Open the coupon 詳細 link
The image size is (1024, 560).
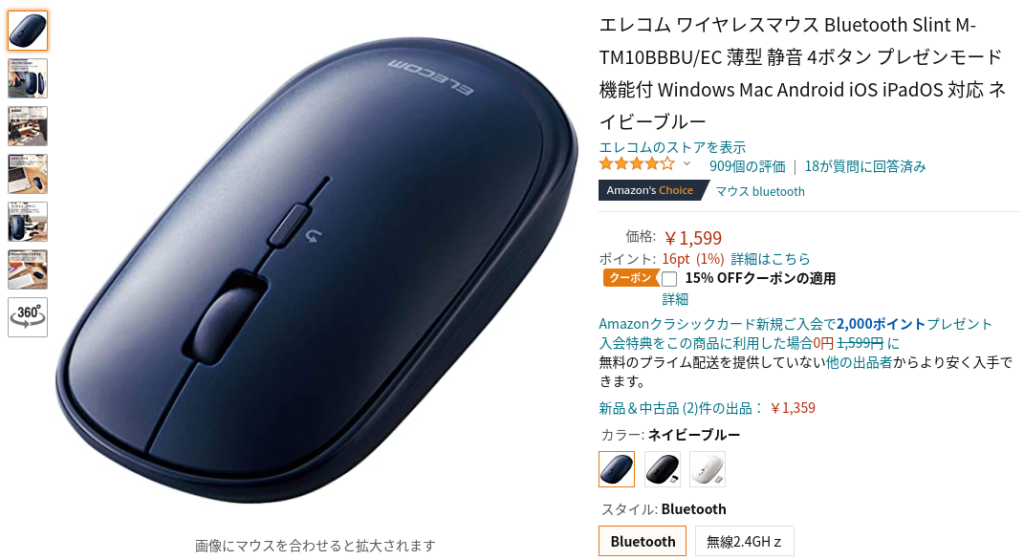click(x=675, y=299)
